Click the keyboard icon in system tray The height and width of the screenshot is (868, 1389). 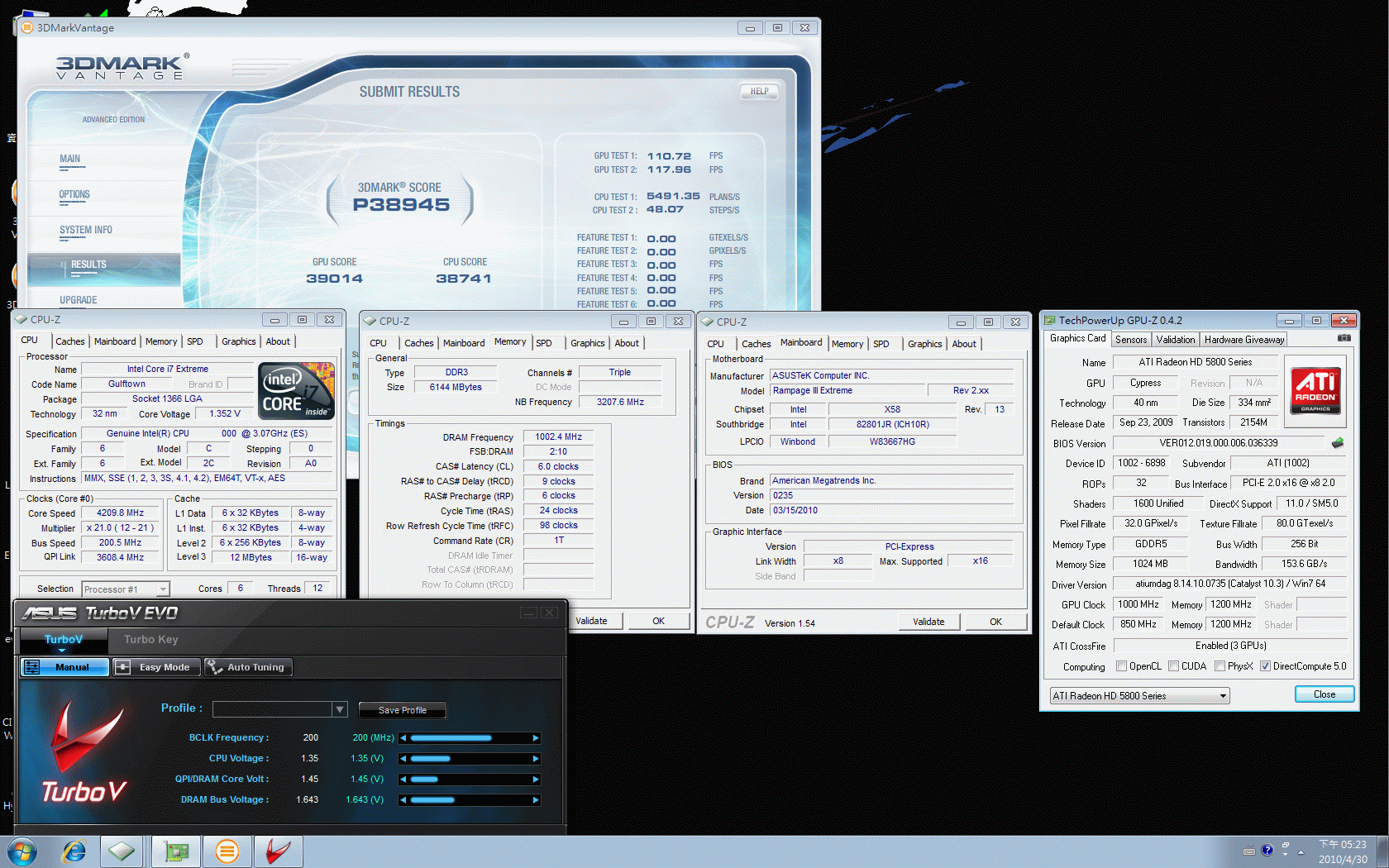[x=1249, y=851]
